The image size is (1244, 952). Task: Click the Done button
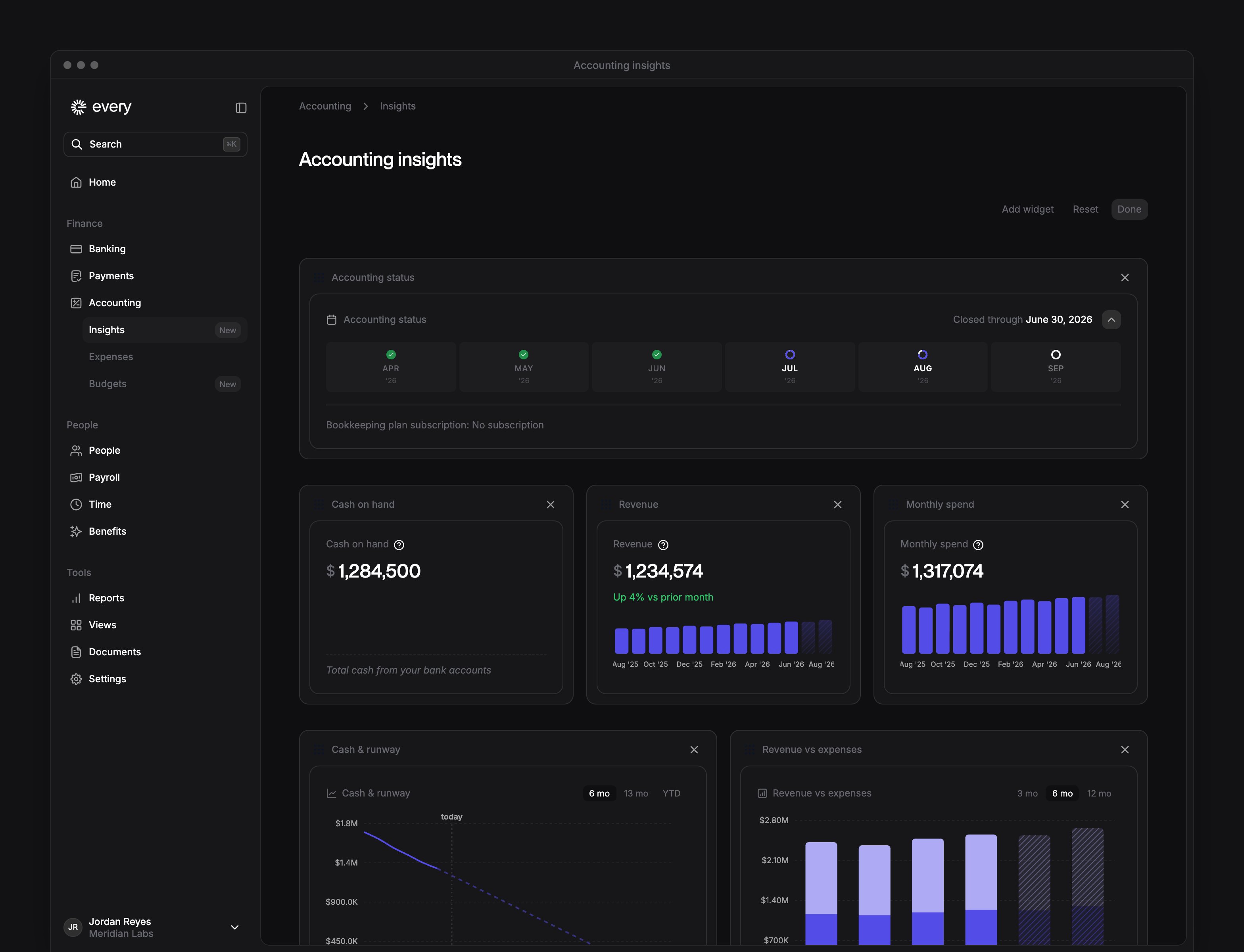point(1129,210)
